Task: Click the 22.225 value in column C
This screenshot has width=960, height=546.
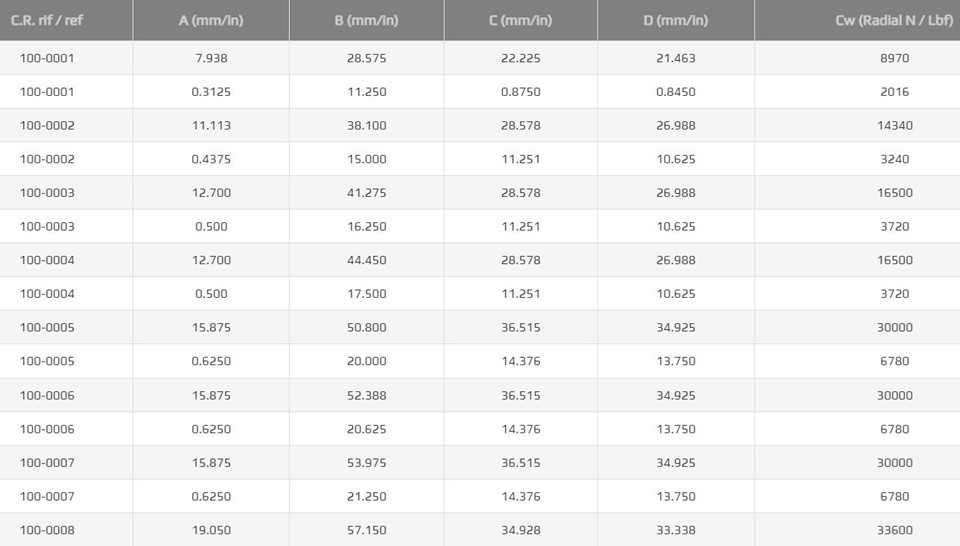Action: pos(520,58)
